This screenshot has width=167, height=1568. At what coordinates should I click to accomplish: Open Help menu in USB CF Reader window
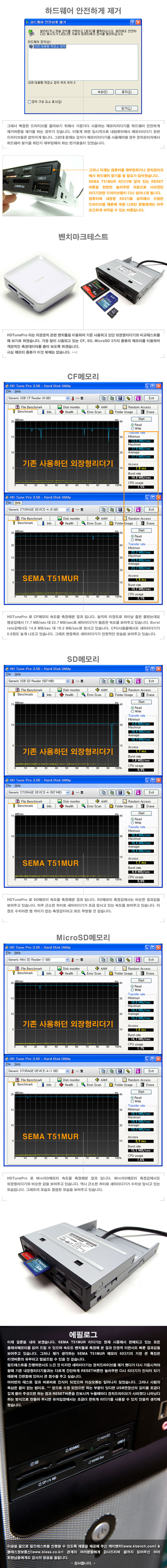pyautogui.click(x=18, y=392)
